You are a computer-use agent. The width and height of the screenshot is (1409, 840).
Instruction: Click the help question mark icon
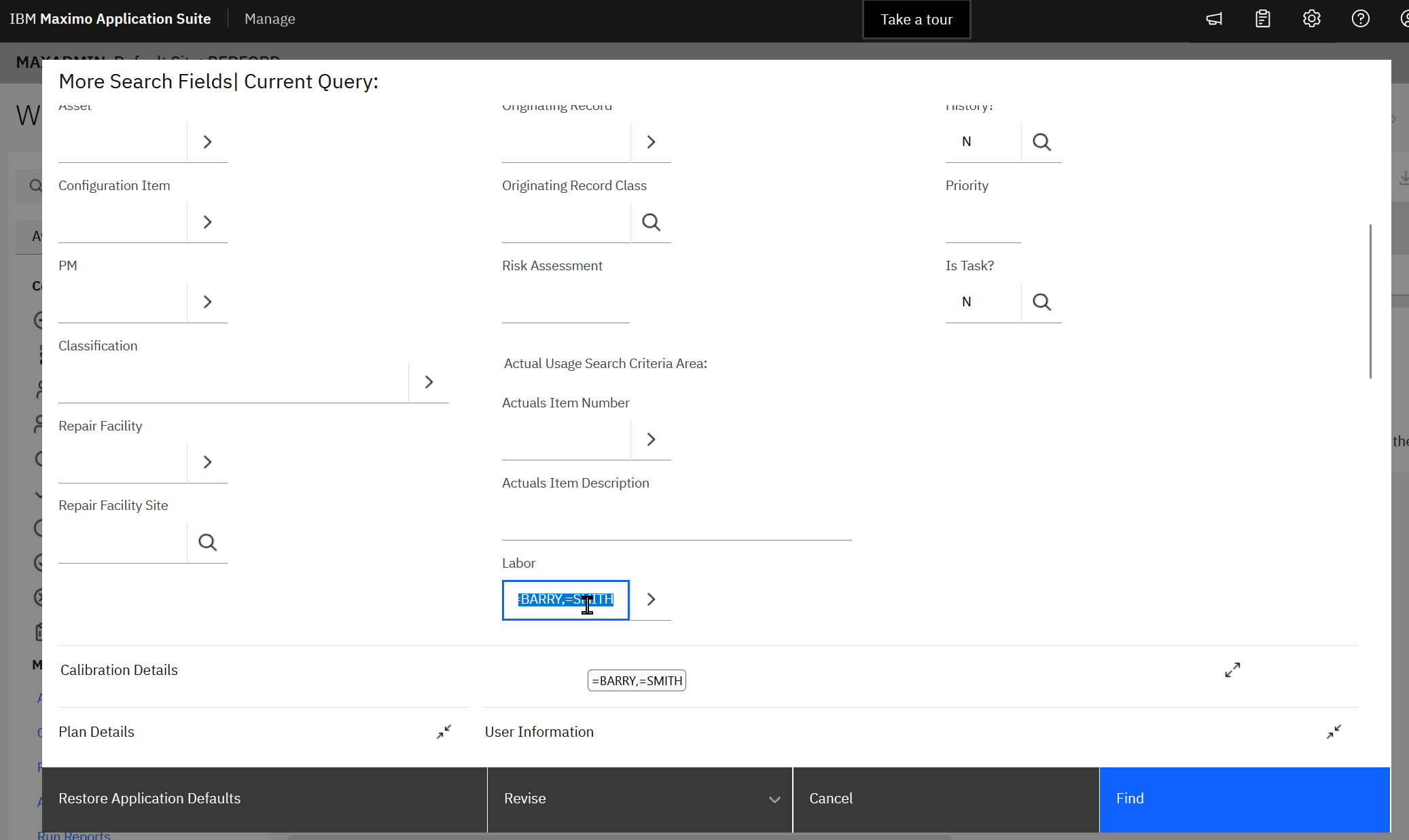[x=1360, y=18]
